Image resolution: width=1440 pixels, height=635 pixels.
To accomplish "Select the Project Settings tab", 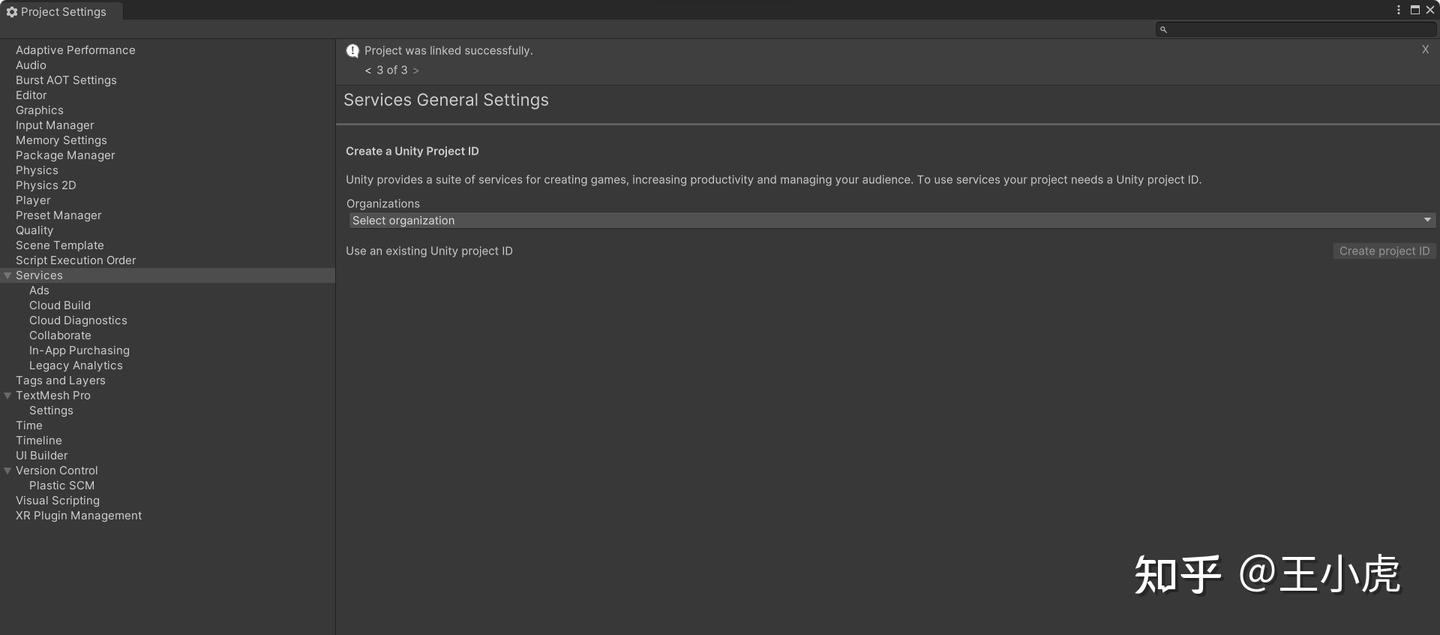I will tap(62, 12).
